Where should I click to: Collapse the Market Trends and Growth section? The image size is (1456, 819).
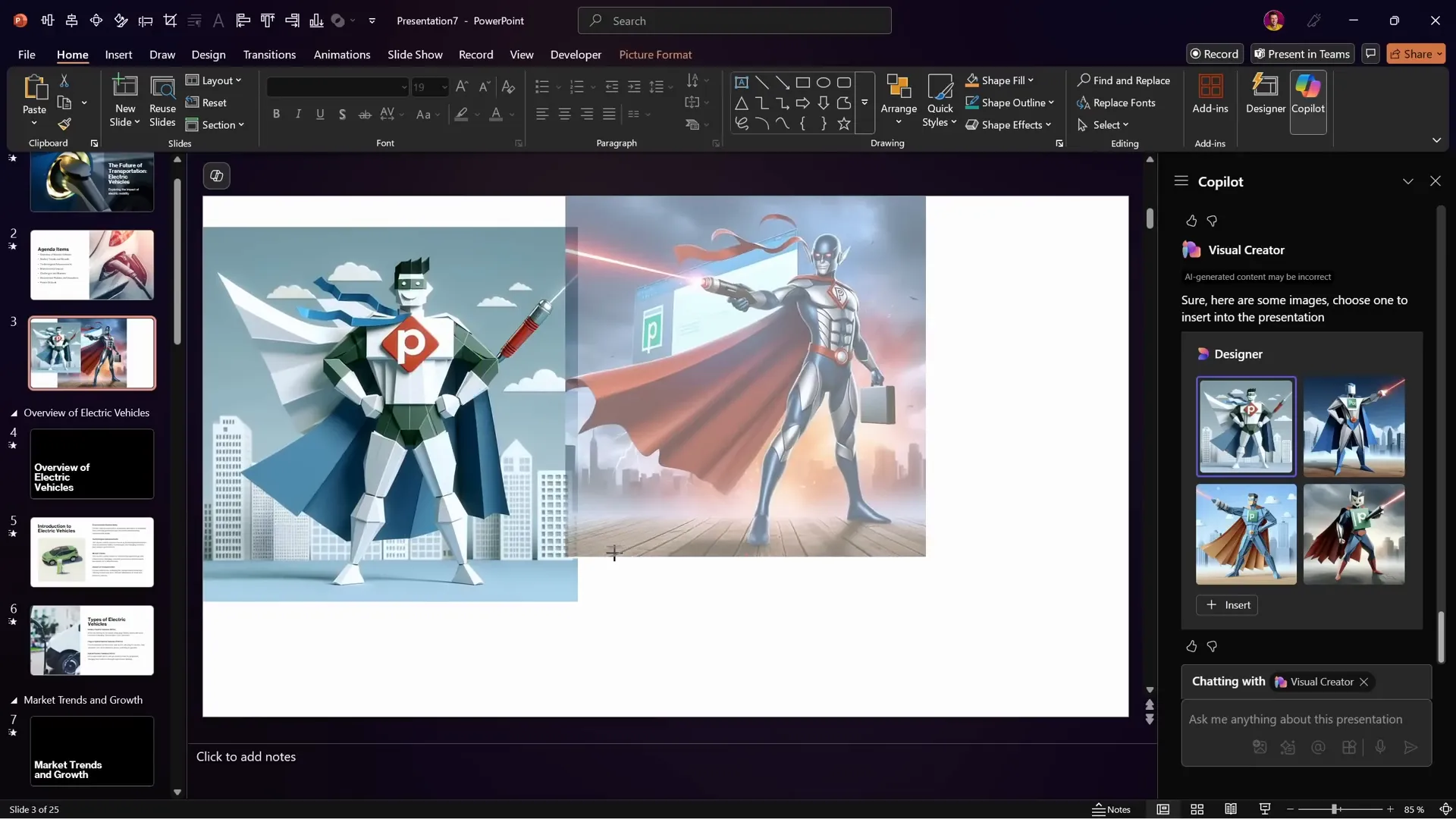point(14,701)
